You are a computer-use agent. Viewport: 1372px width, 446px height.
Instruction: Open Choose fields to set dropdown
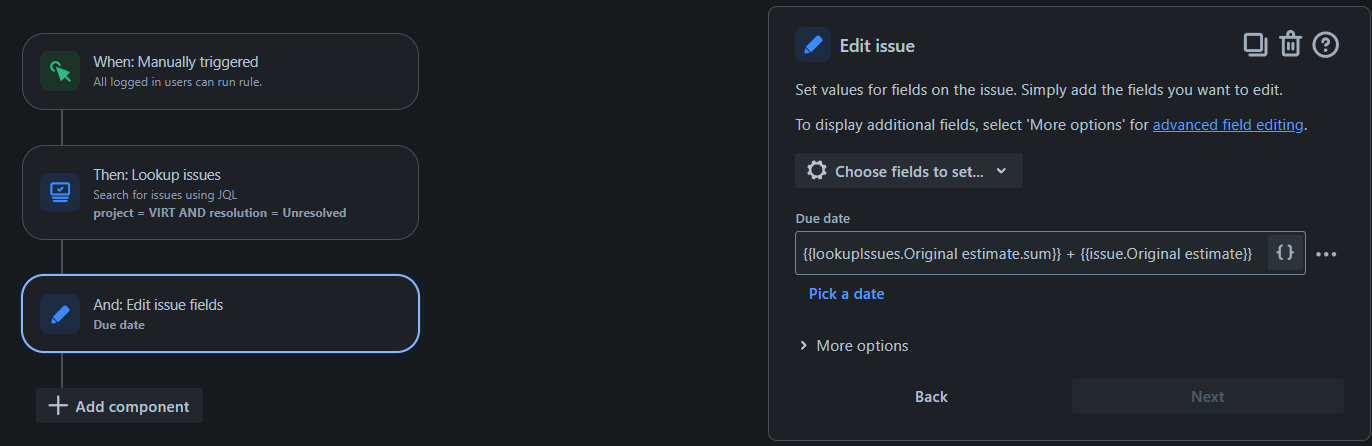coord(909,171)
